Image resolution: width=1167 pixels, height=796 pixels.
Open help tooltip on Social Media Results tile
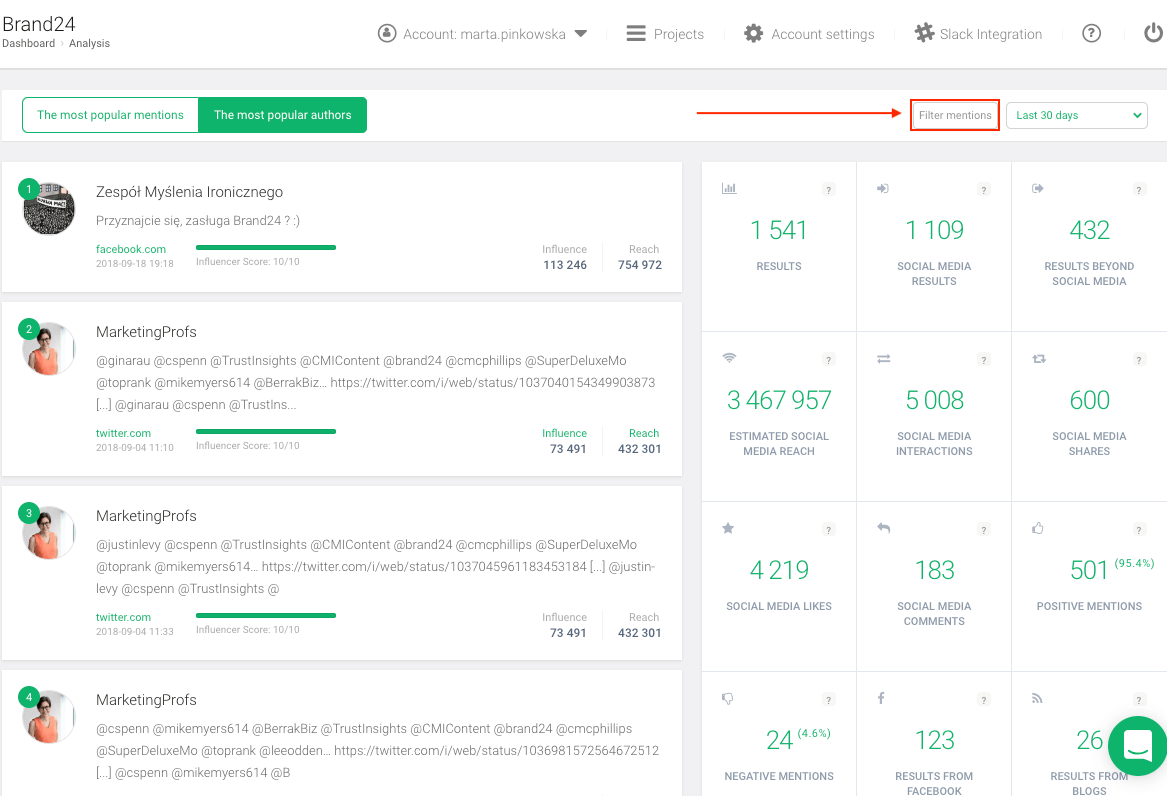984,190
